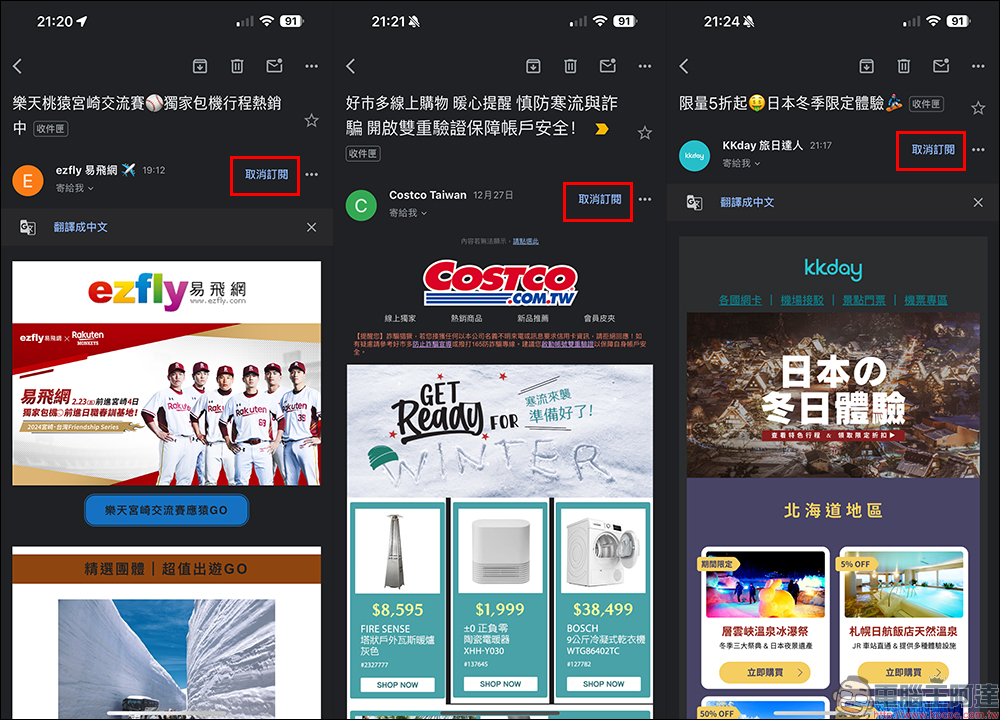Open the Costco.com.tw logo

tap(500, 283)
